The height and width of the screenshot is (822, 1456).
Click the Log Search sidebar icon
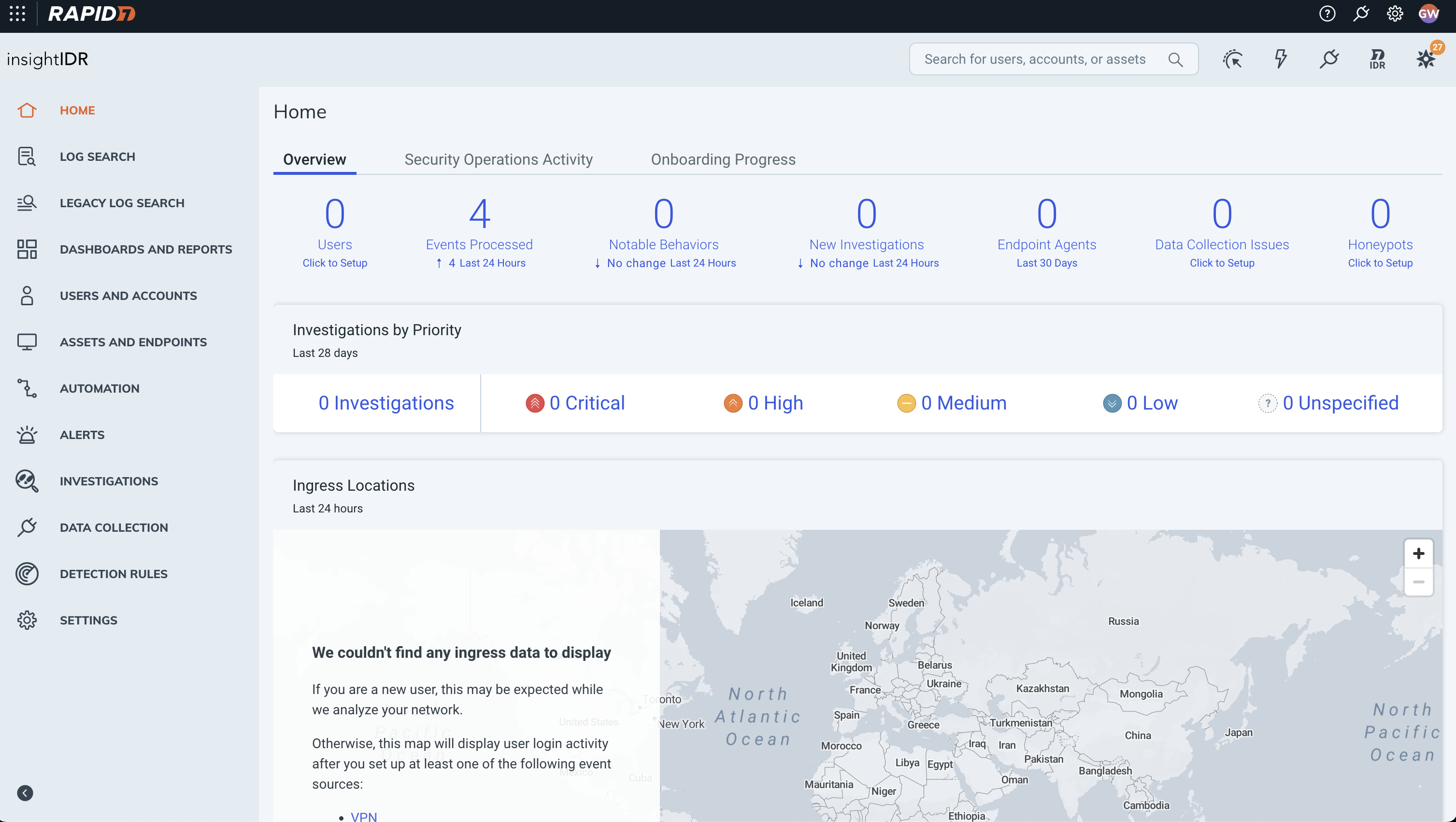(x=27, y=156)
